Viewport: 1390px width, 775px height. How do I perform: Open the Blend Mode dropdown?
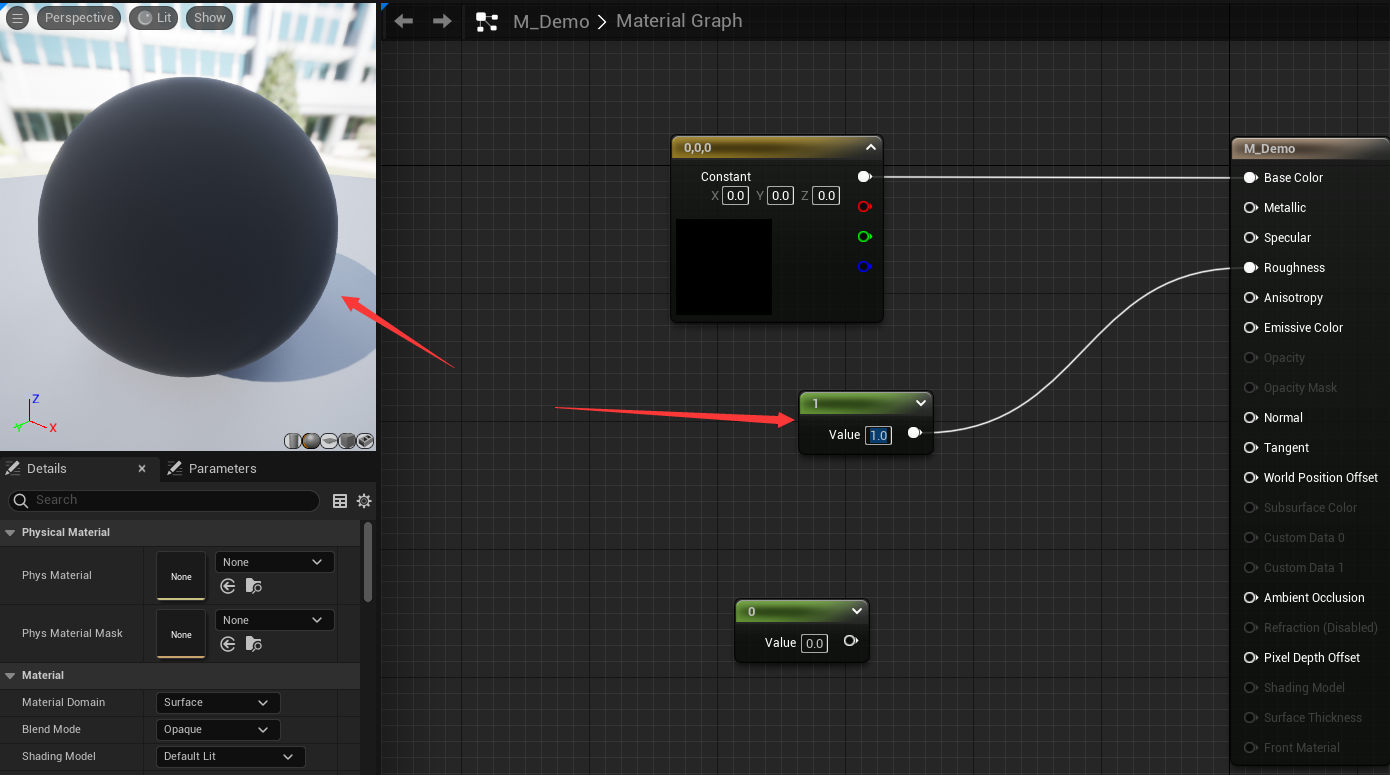218,730
